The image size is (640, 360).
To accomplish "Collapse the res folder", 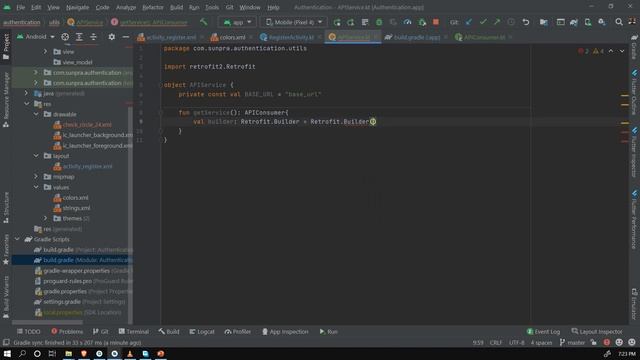I will pyautogui.click(x=27, y=104).
